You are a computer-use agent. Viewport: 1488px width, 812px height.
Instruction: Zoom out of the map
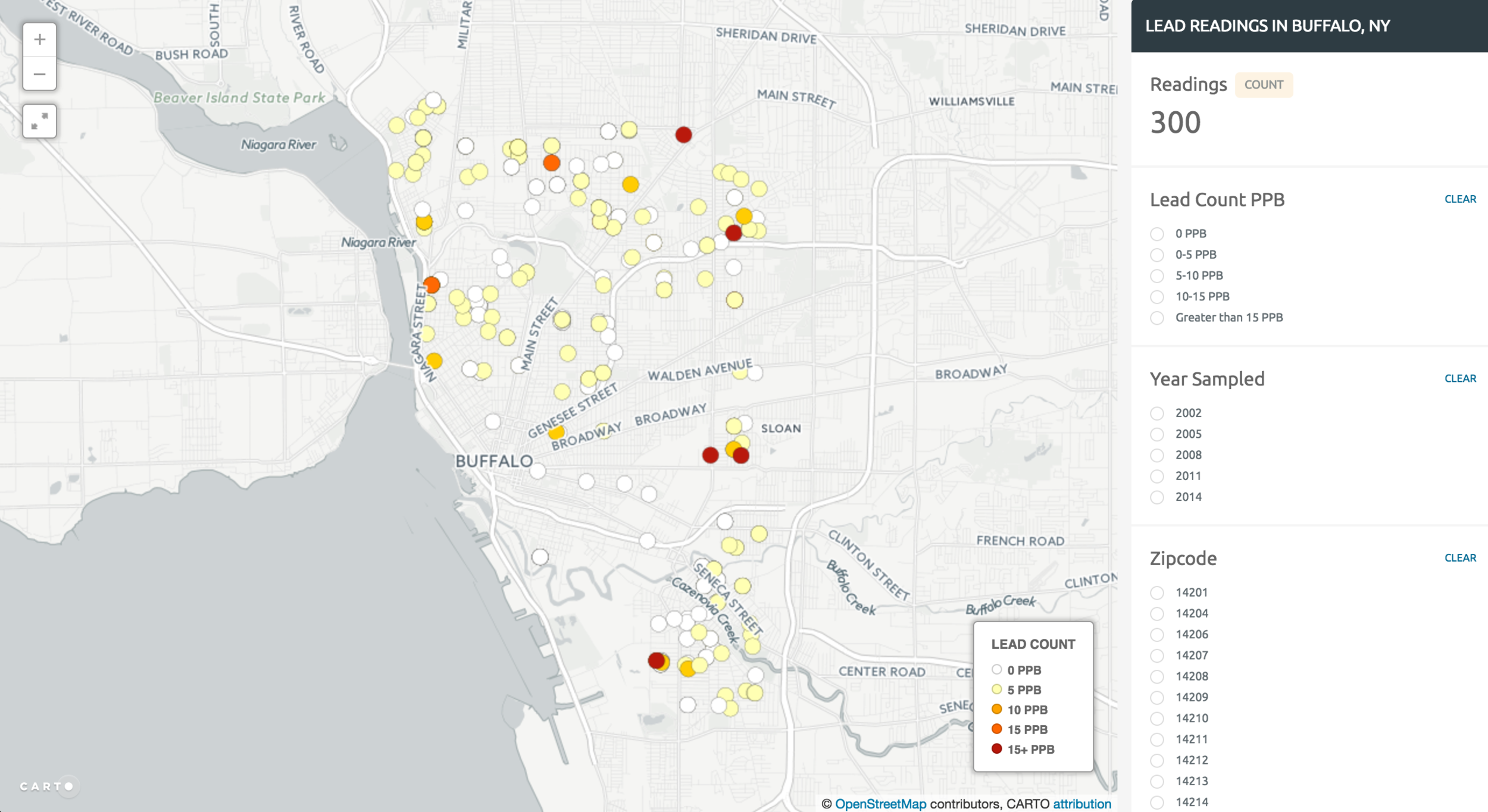[39, 74]
